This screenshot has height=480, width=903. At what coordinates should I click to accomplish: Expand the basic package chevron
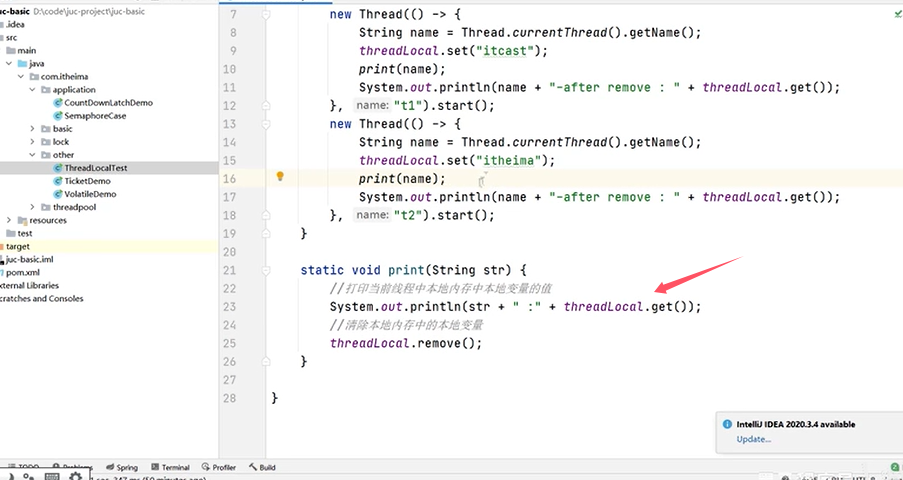(32, 129)
